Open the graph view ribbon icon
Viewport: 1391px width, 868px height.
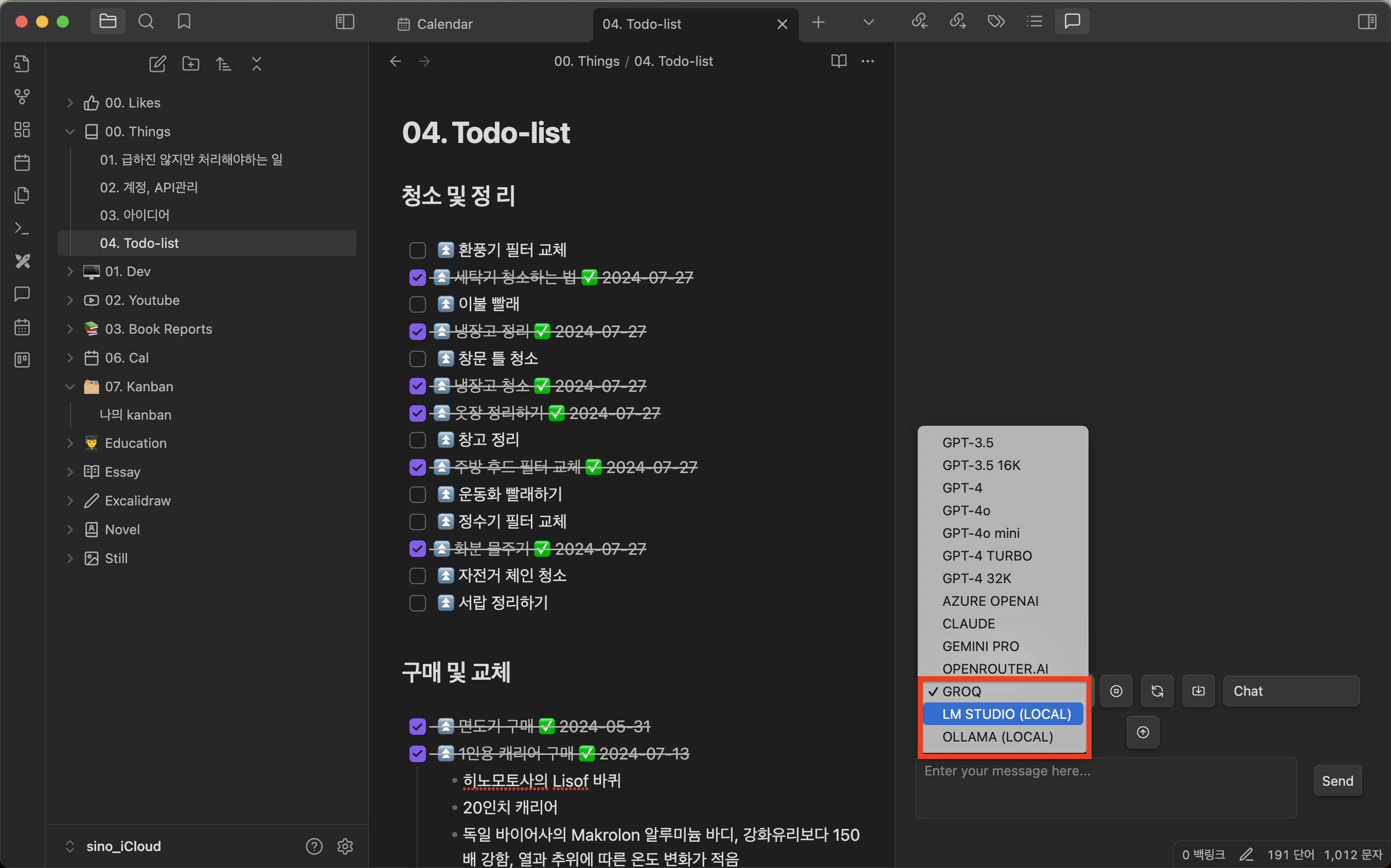tap(22, 97)
